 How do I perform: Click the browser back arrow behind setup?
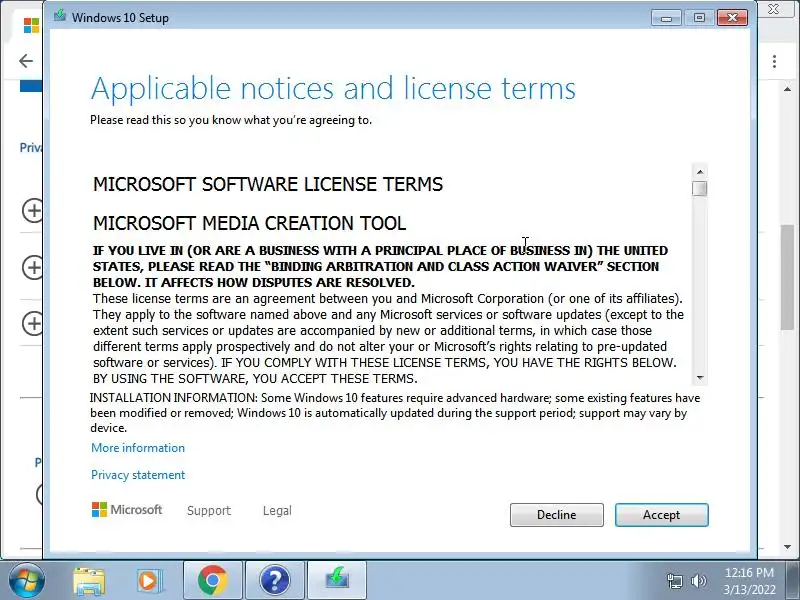tap(26, 61)
